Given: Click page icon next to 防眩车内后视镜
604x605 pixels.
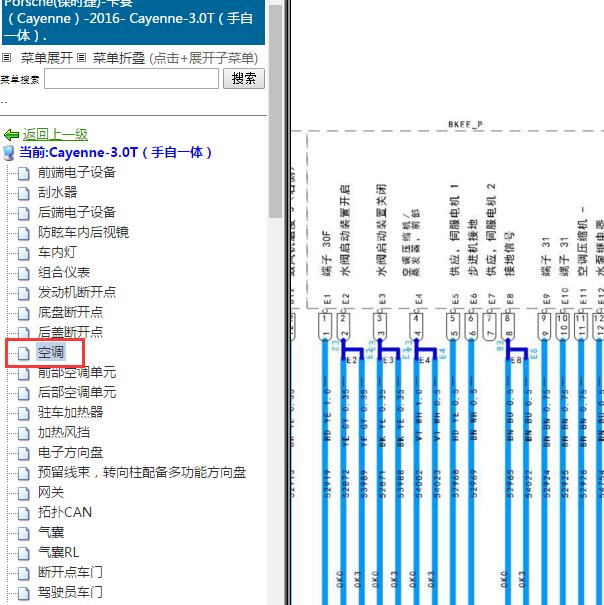Looking at the screenshot, I should (24, 233).
